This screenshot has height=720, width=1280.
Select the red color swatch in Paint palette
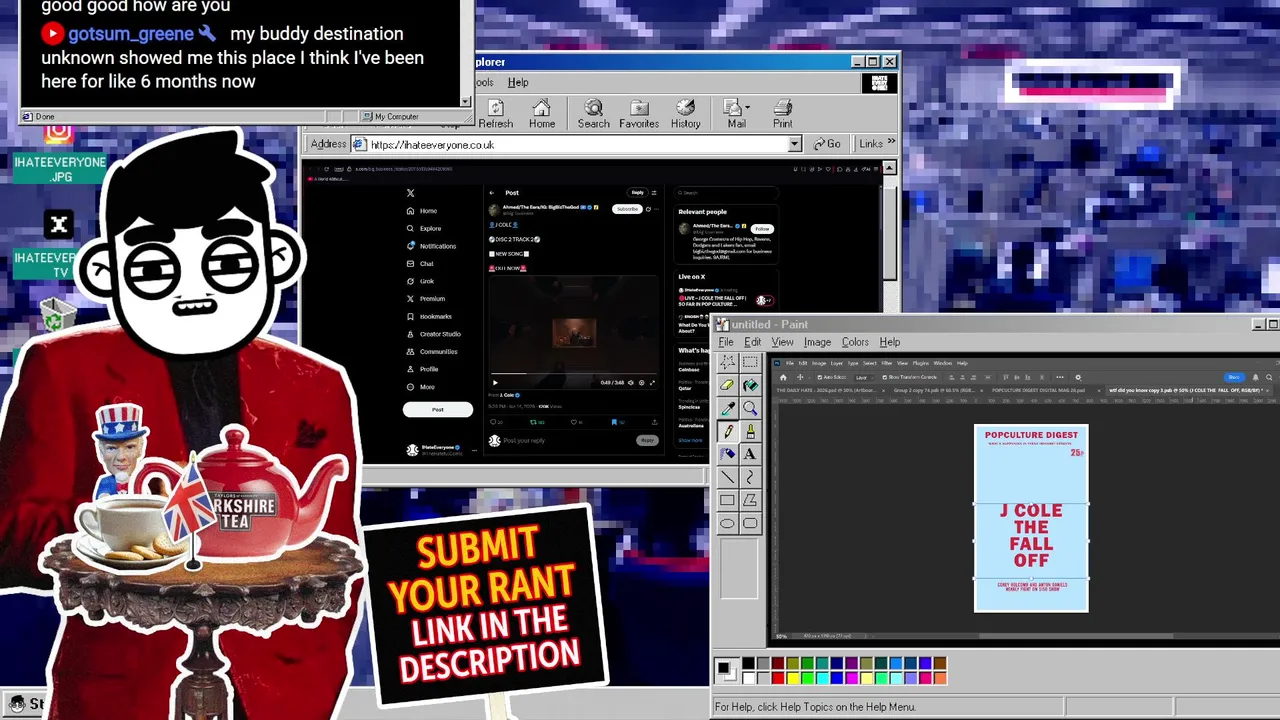pos(778,678)
